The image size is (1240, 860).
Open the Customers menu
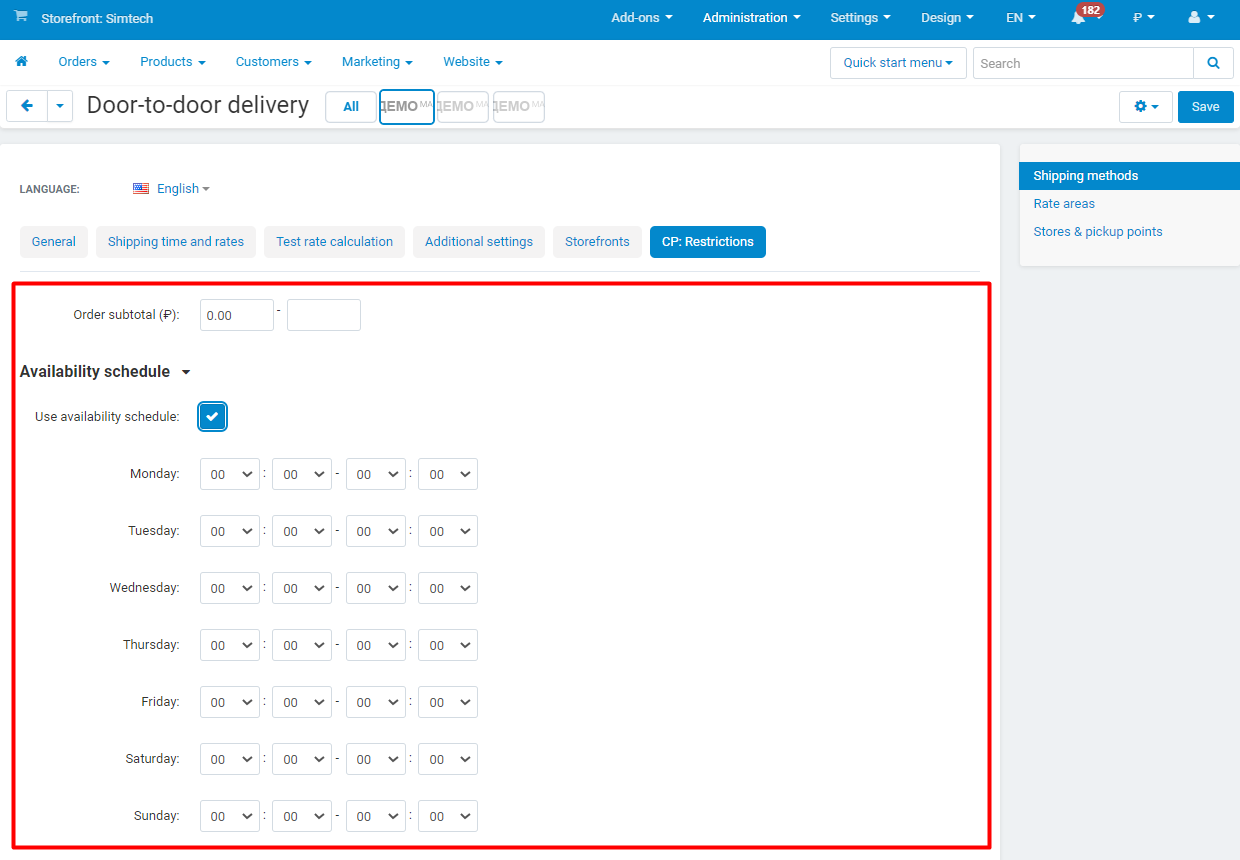click(273, 62)
